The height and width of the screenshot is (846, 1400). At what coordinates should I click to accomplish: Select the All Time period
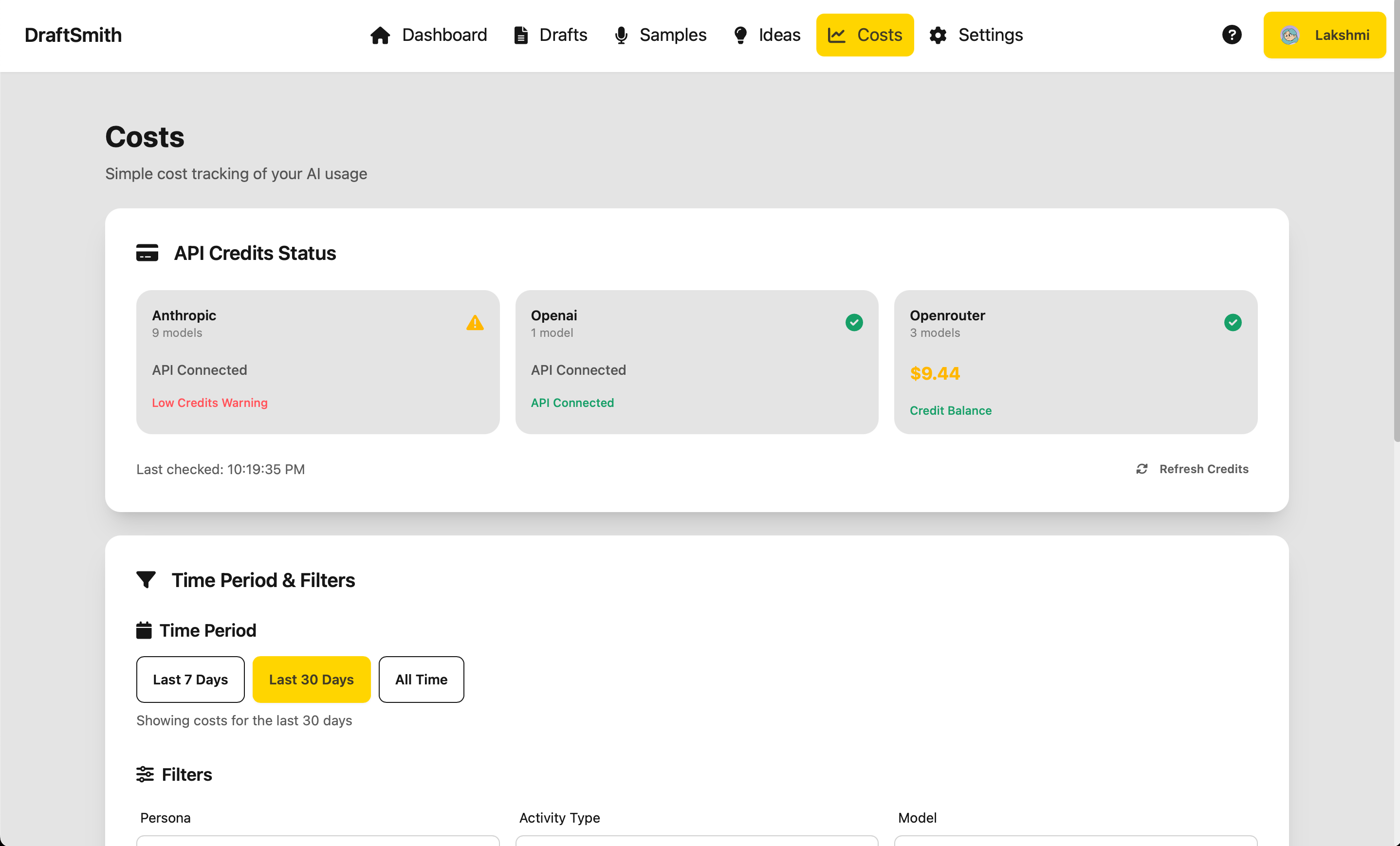pyautogui.click(x=421, y=680)
